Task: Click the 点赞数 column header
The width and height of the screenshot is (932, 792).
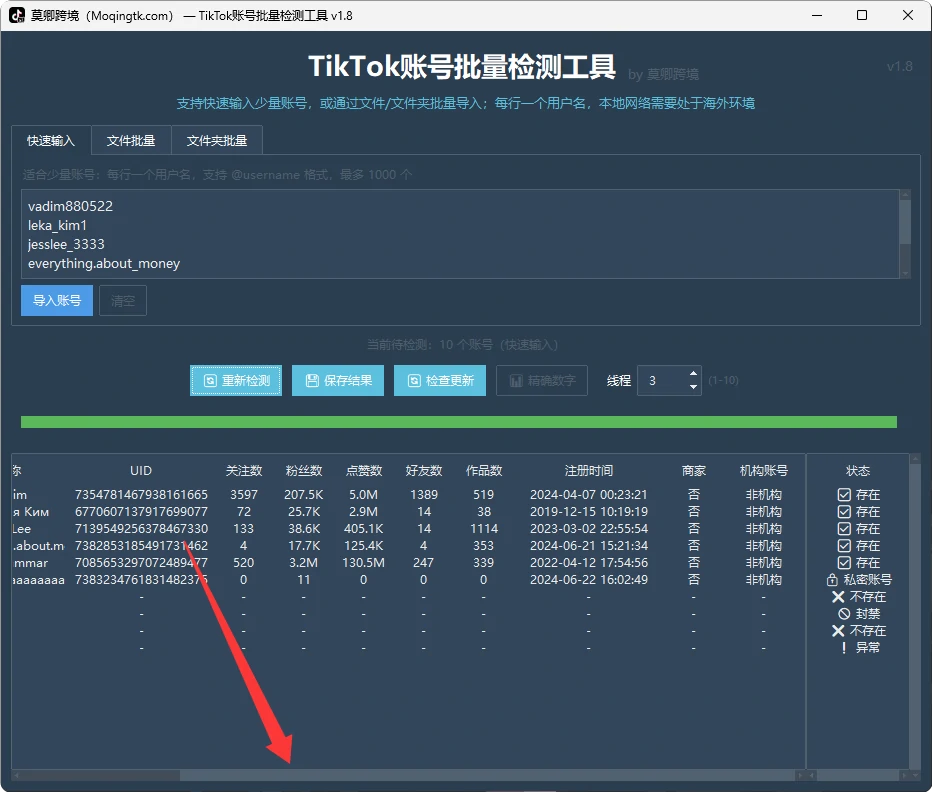Action: (x=364, y=470)
